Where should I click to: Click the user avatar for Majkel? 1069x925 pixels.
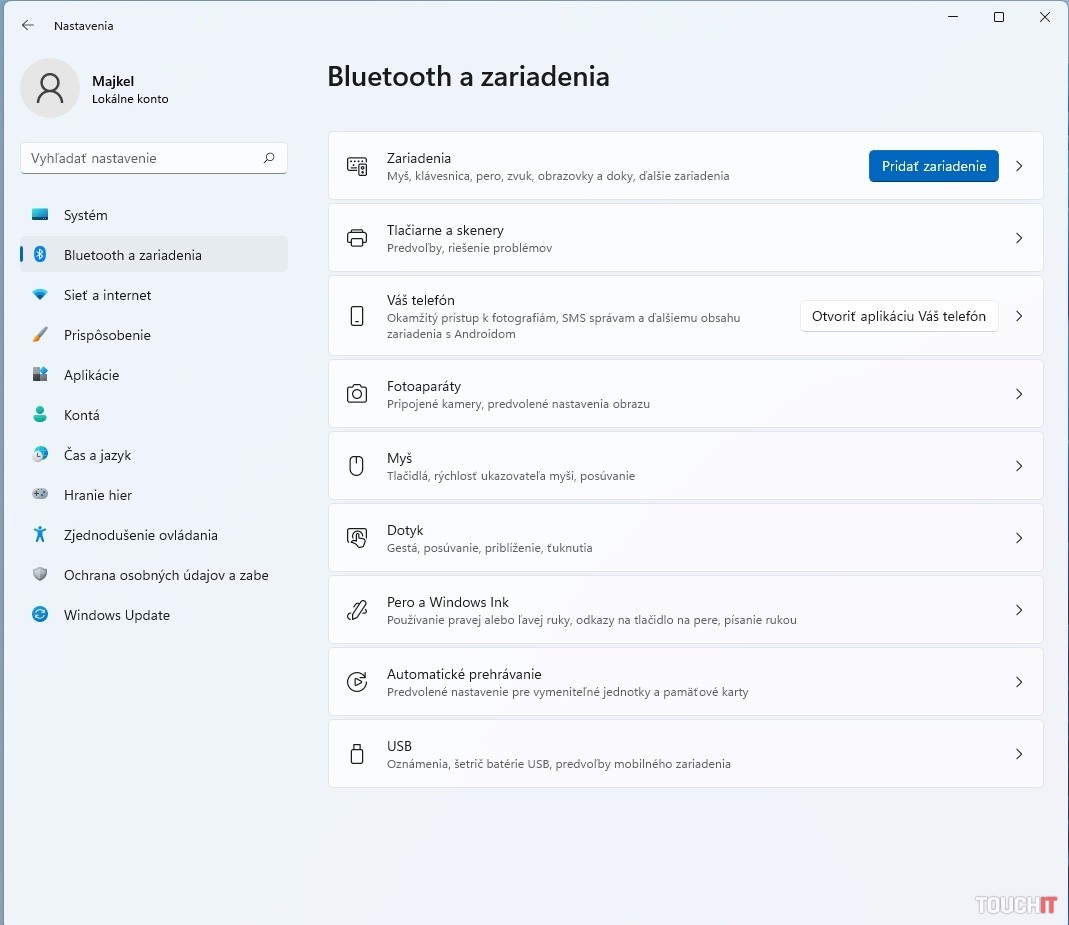[x=50, y=88]
